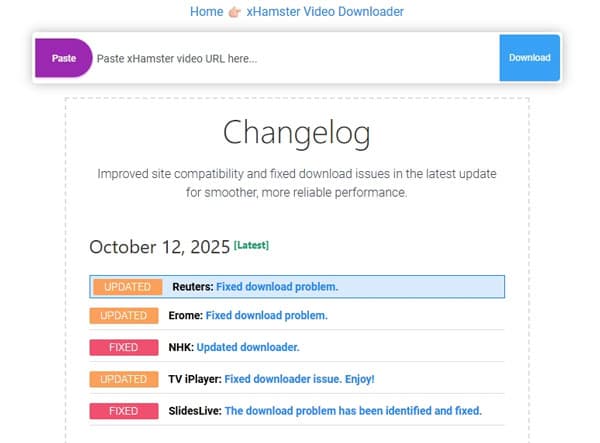Click the FIXED badge beside SlidesLive
The image size is (600, 443).
(124, 411)
